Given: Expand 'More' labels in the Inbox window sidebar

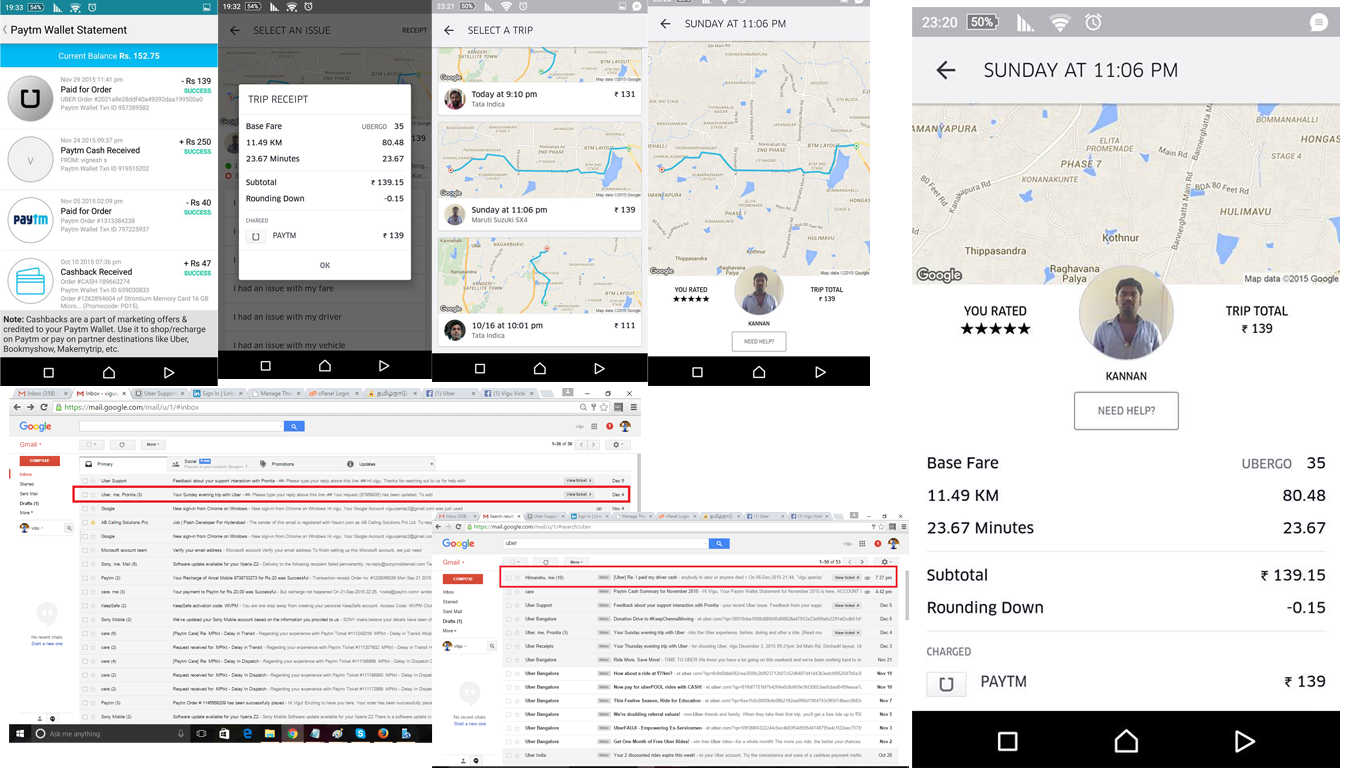Looking at the screenshot, I should tap(28, 512).
